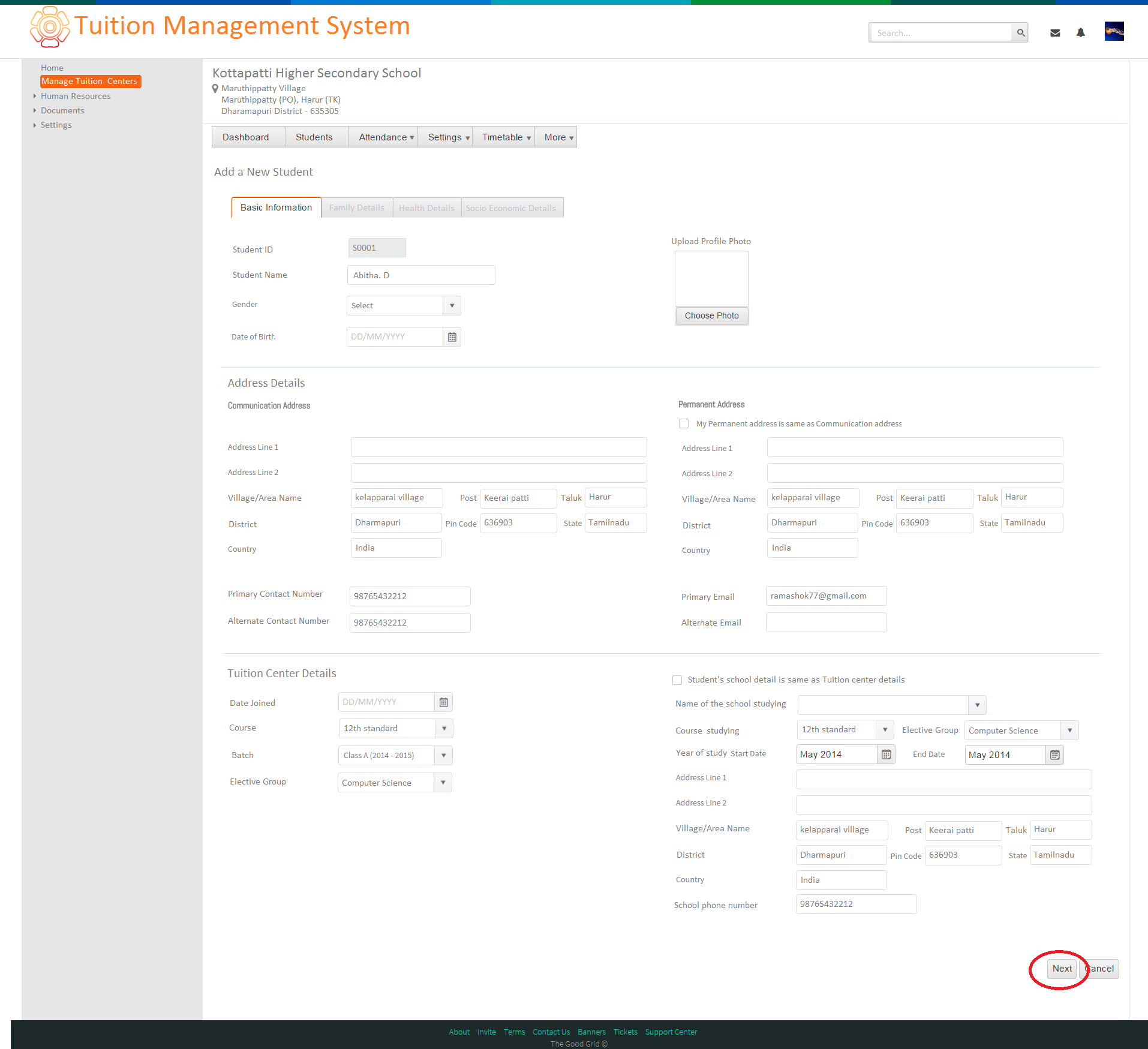Open the Date Joined calendar picker

tap(444, 702)
